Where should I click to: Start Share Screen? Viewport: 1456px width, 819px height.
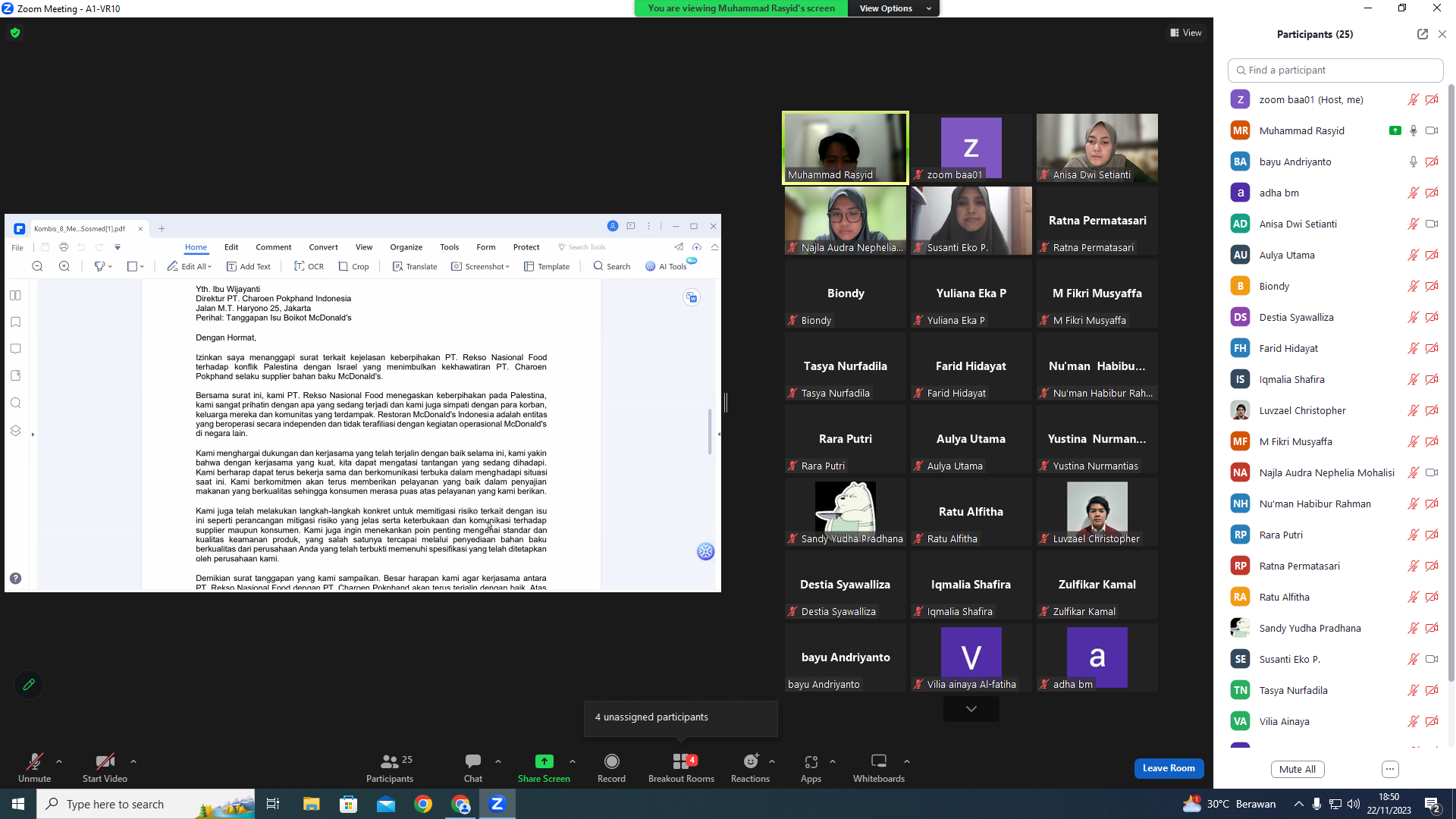(x=544, y=767)
